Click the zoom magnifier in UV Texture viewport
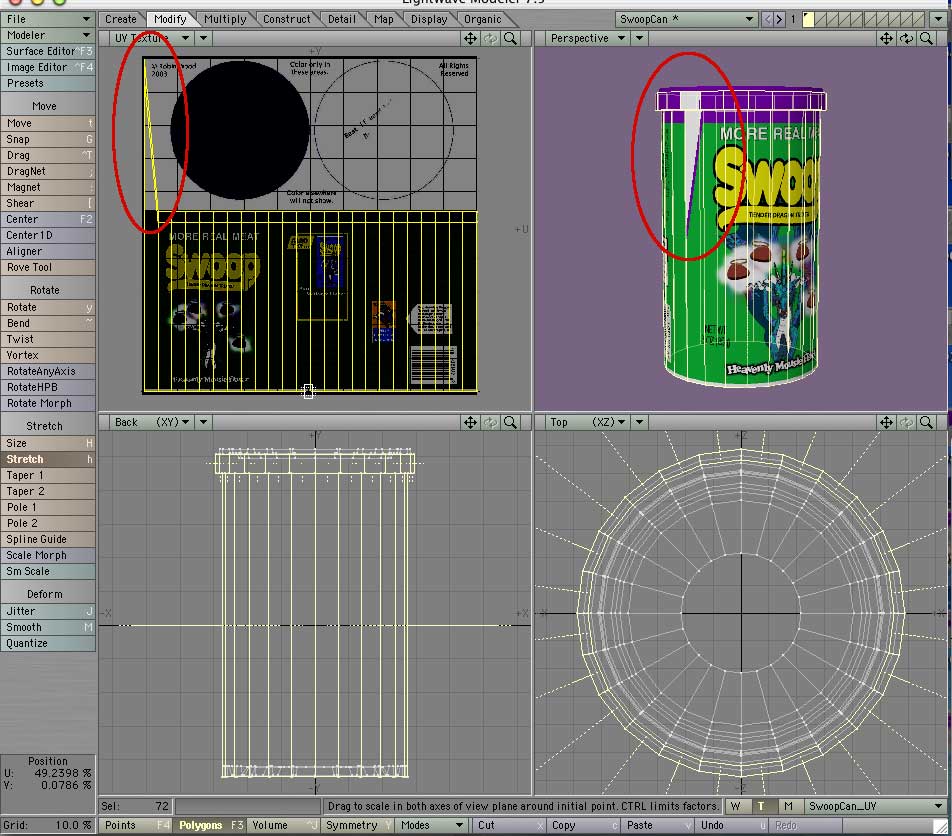952x836 pixels. (x=511, y=38)
